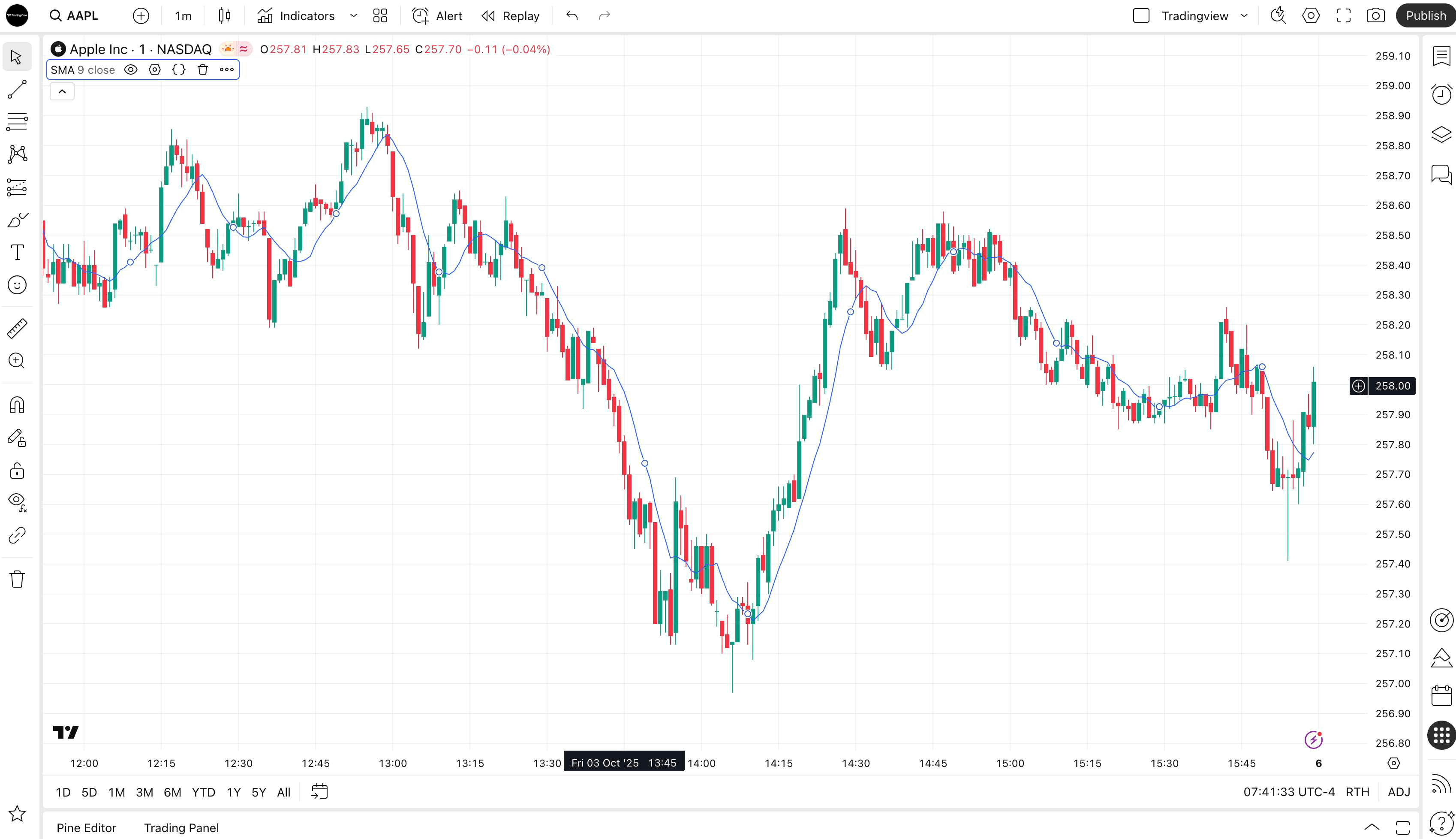Expand the Indicators favorites dropdown arrow
Screen dimensions: 1456x839
coord(354,15)
